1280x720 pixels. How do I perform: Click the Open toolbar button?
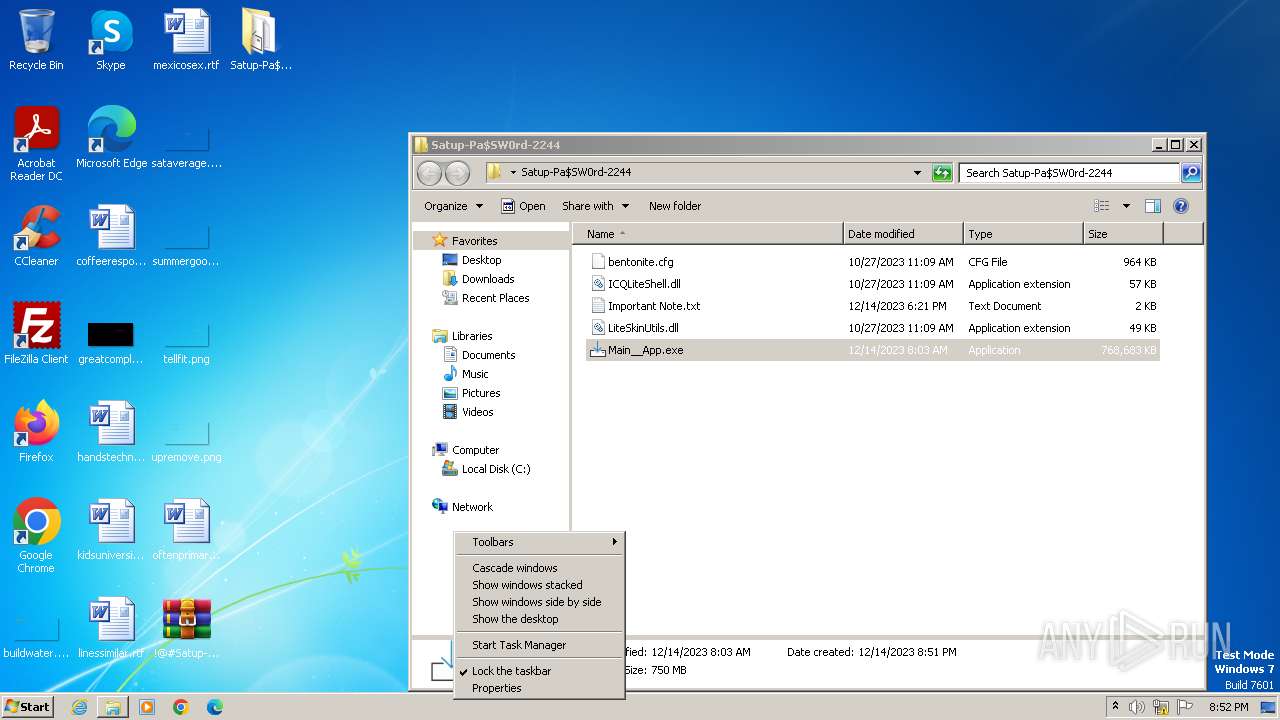[523, 206]
